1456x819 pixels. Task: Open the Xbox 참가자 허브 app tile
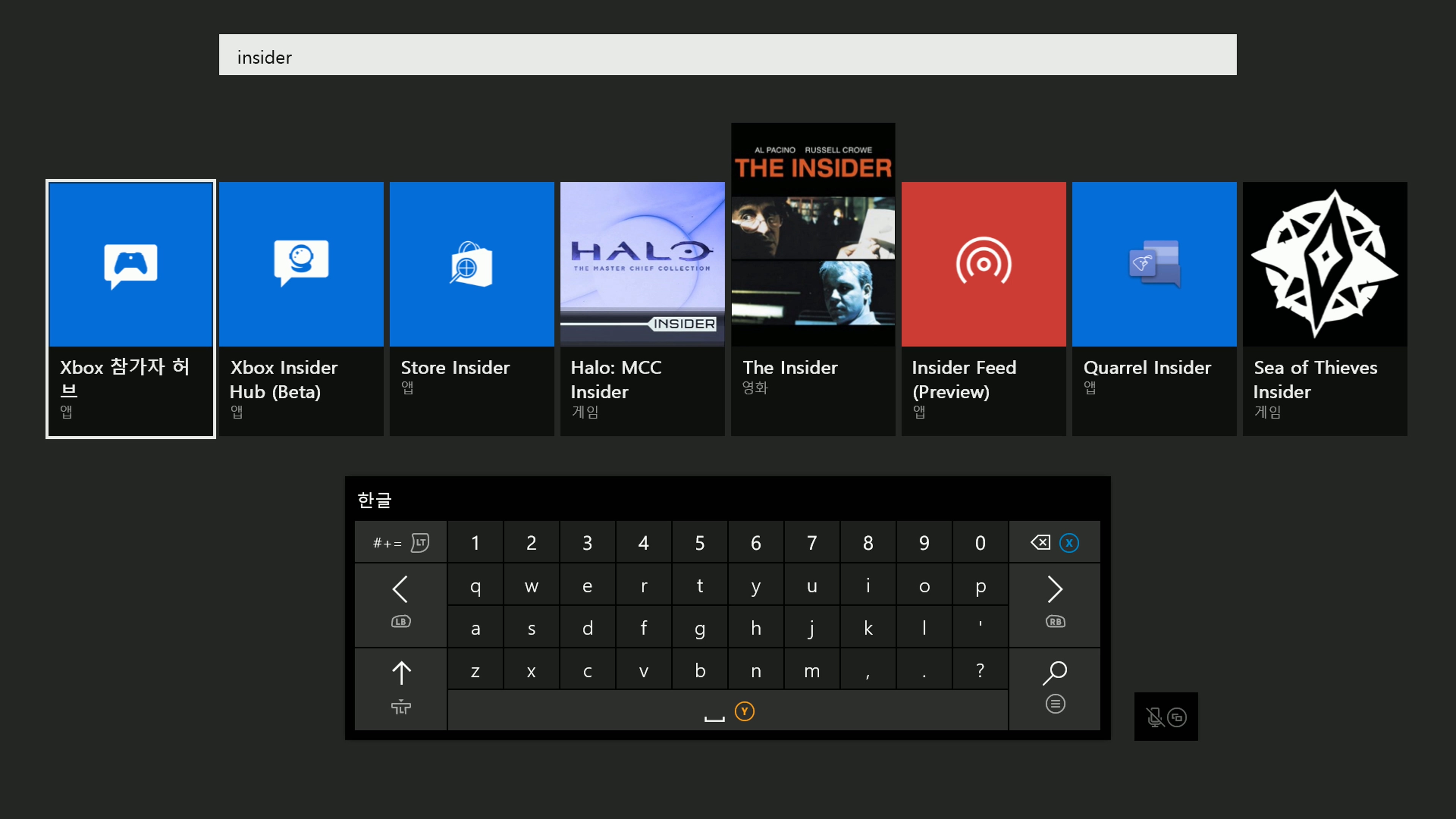click(130, 309)
